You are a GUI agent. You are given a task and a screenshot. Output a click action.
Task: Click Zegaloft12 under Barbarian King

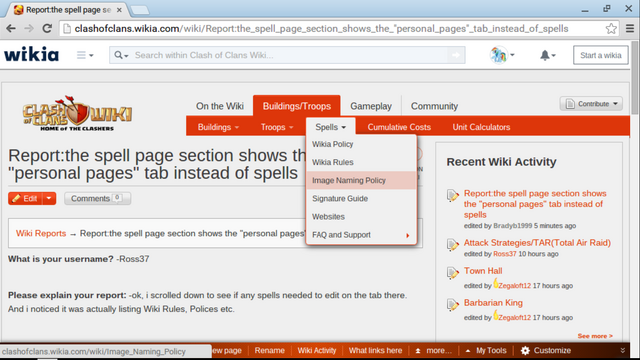[514, 318]
